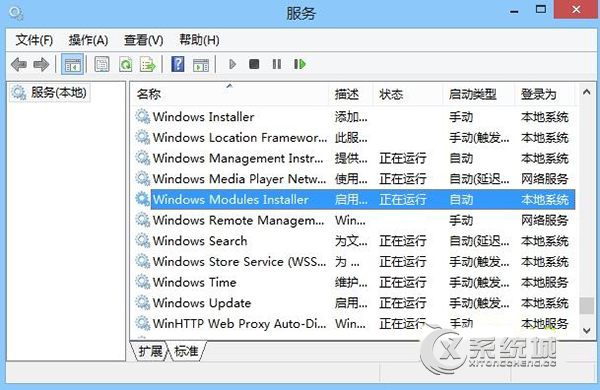Click the gear icon beside Windows Time

click(143, 282)
